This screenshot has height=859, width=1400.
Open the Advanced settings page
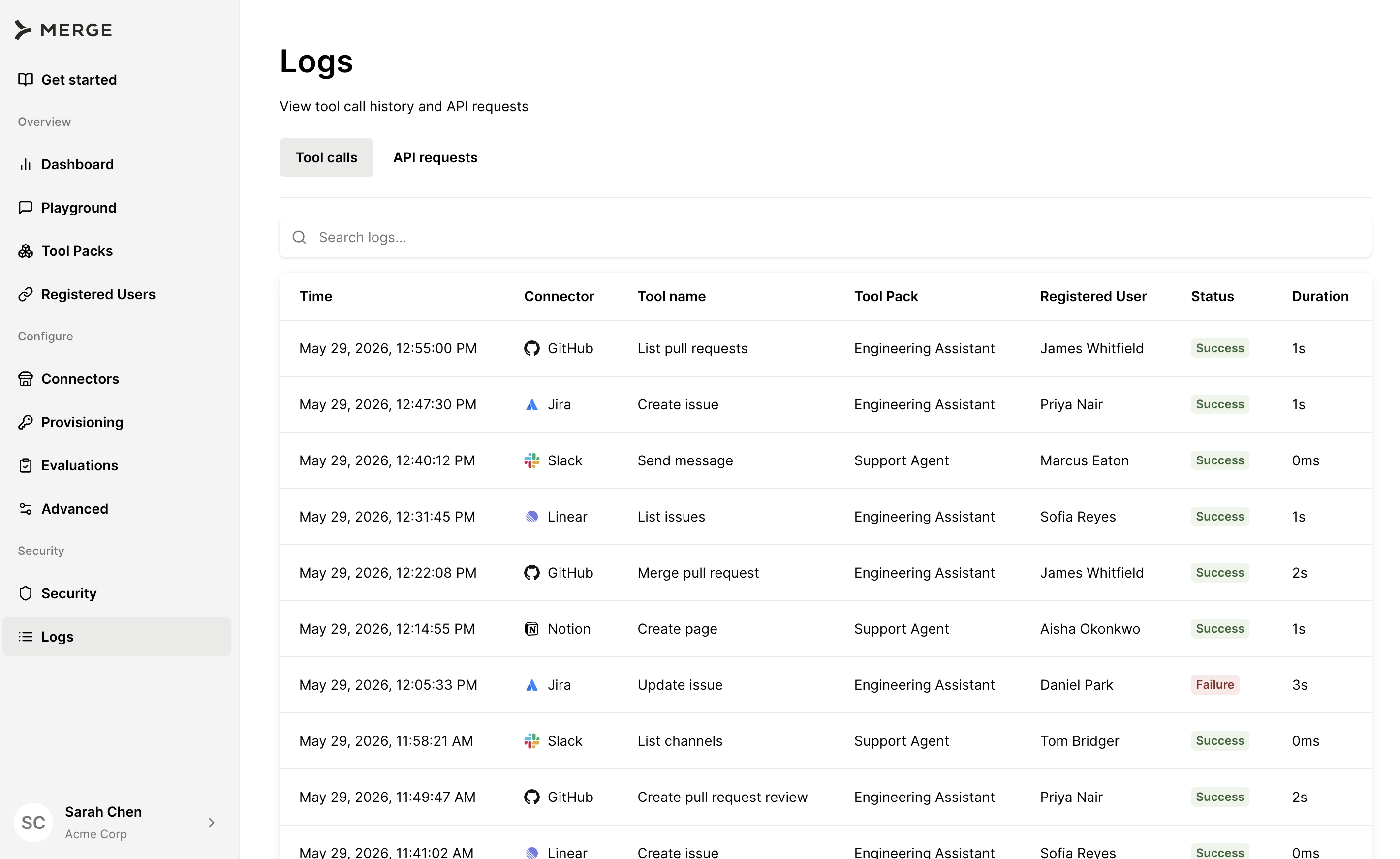117,509
